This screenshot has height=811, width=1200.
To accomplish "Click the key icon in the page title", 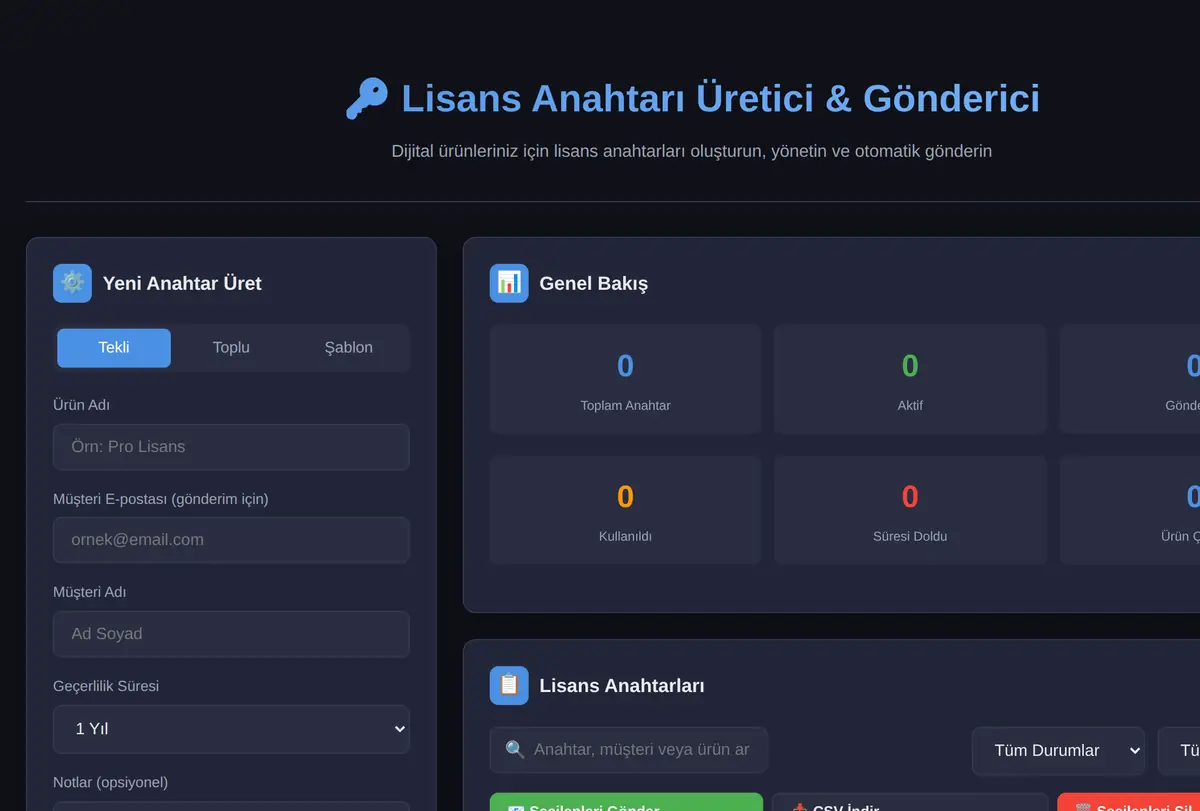I will 366,99.
